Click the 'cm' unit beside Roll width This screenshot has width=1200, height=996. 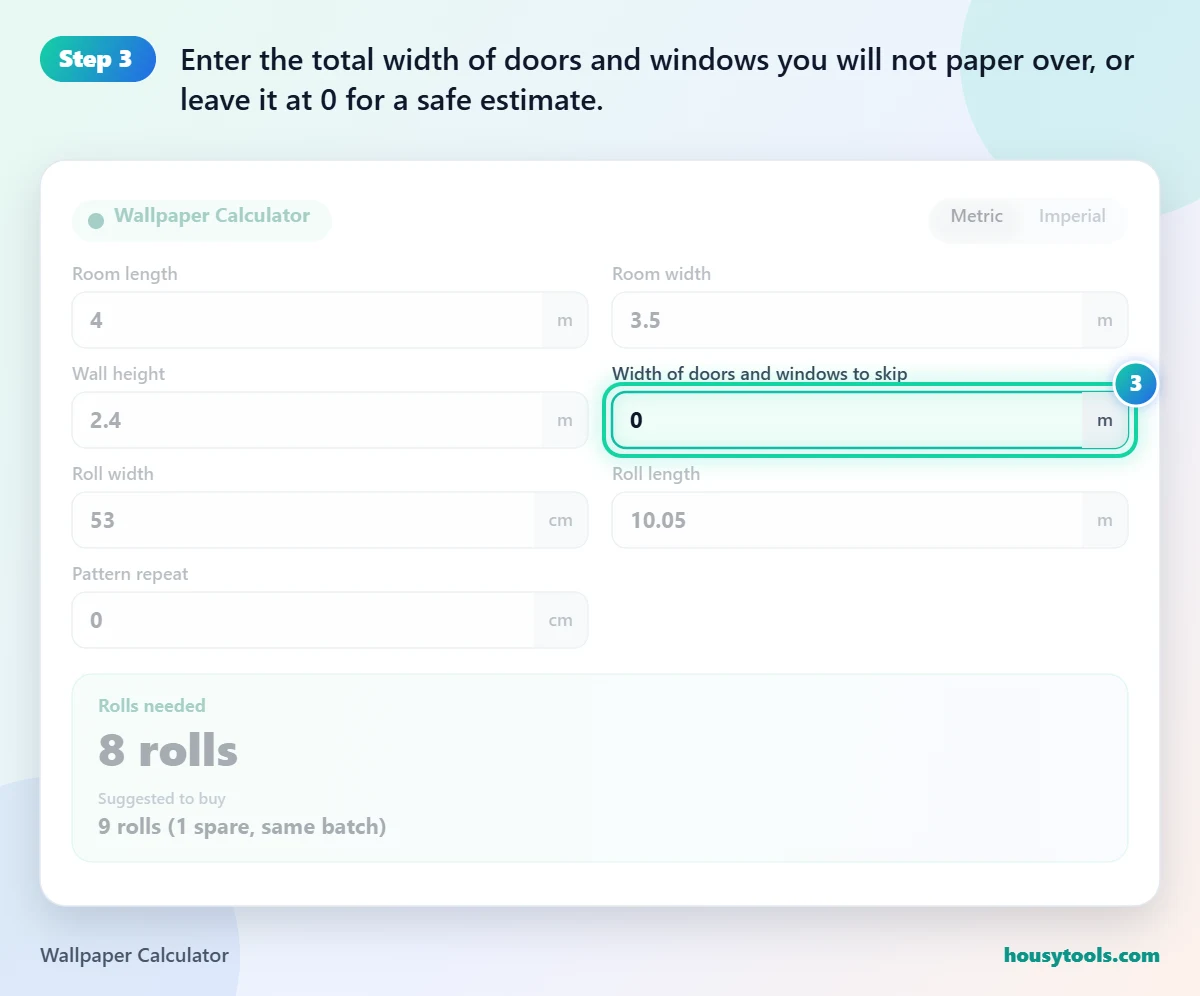click(561, 520)
